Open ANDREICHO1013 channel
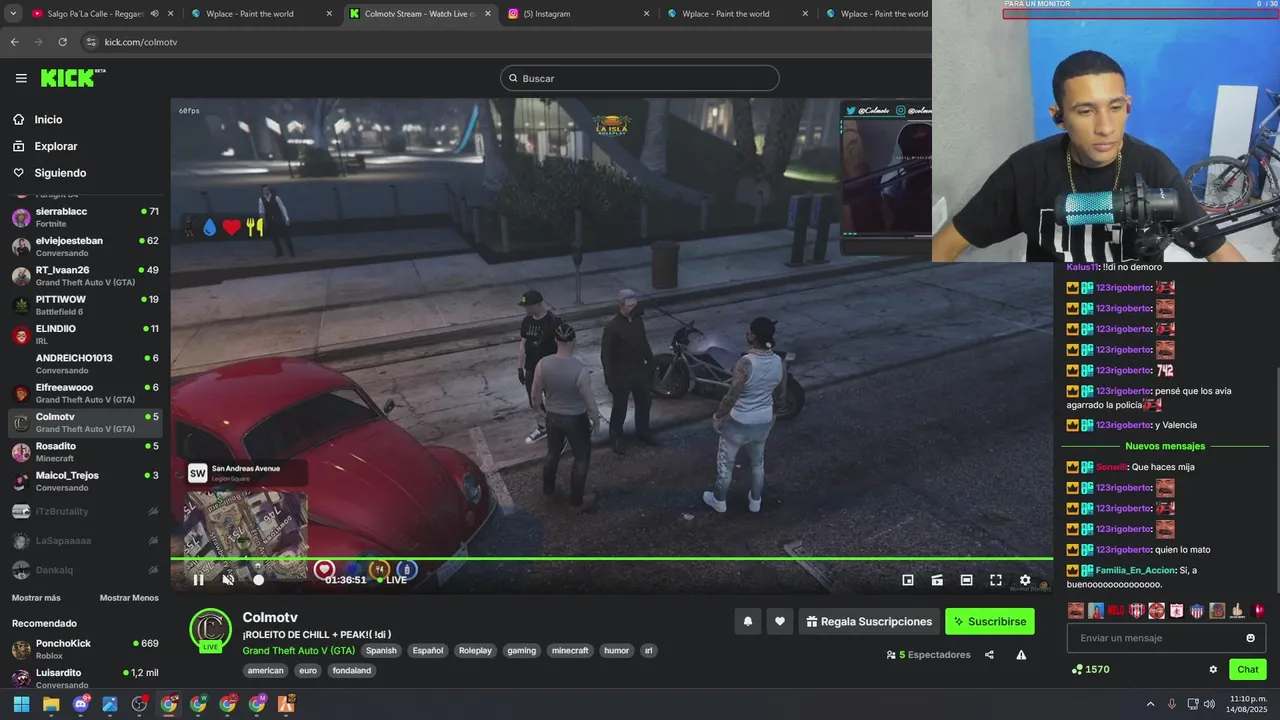 [x=85, y=364]
